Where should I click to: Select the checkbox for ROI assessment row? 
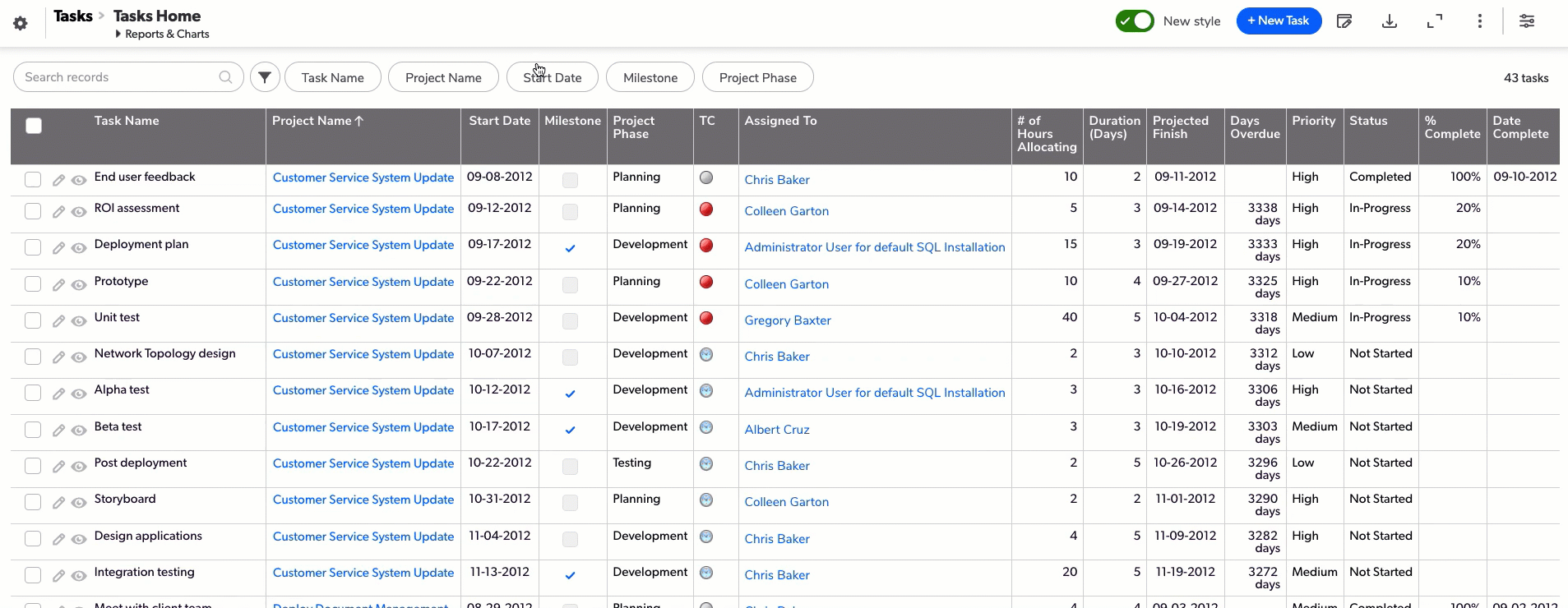pyautogui.click(x=33, y=211)
